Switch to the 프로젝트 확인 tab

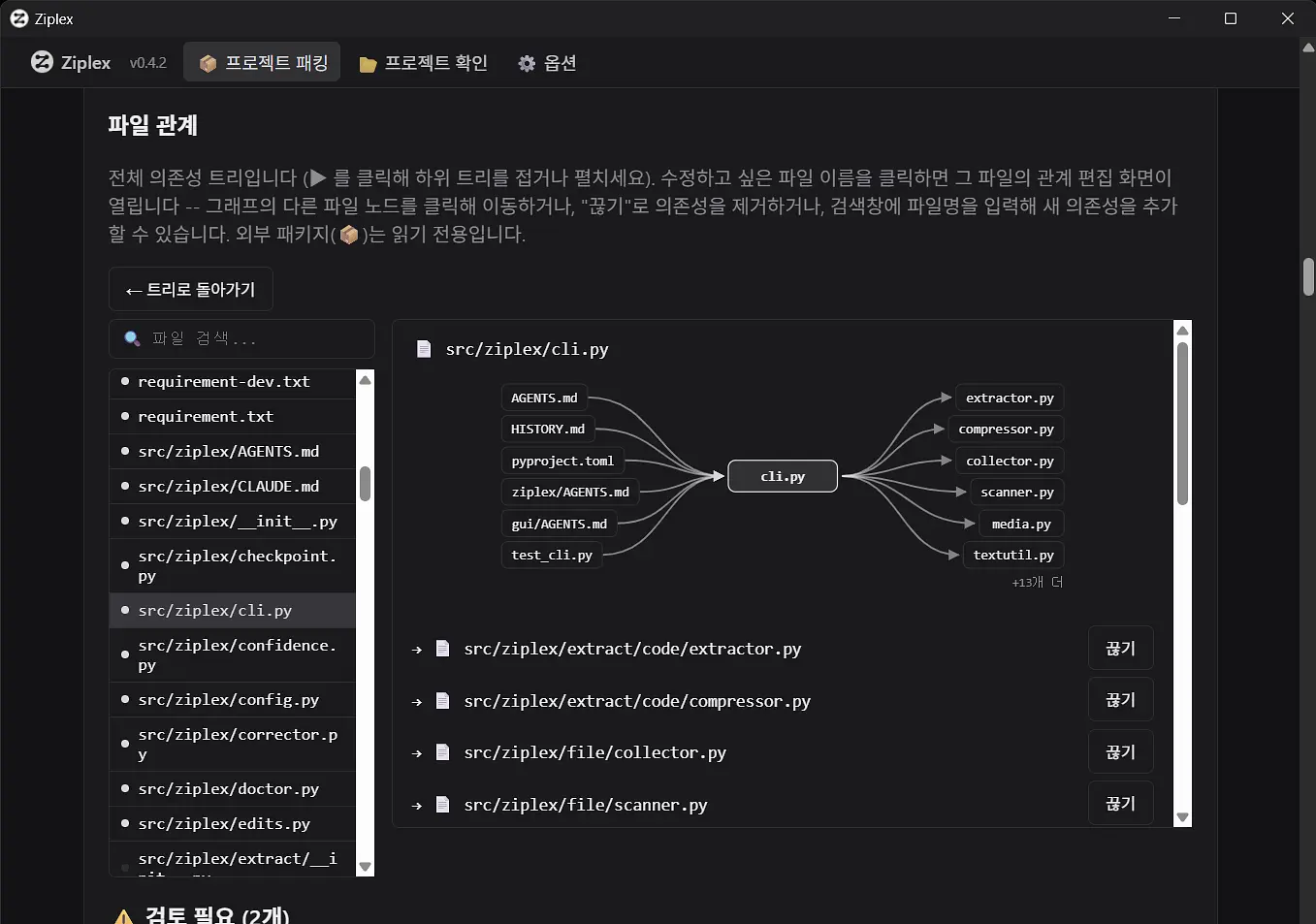[x=423, y=62]
